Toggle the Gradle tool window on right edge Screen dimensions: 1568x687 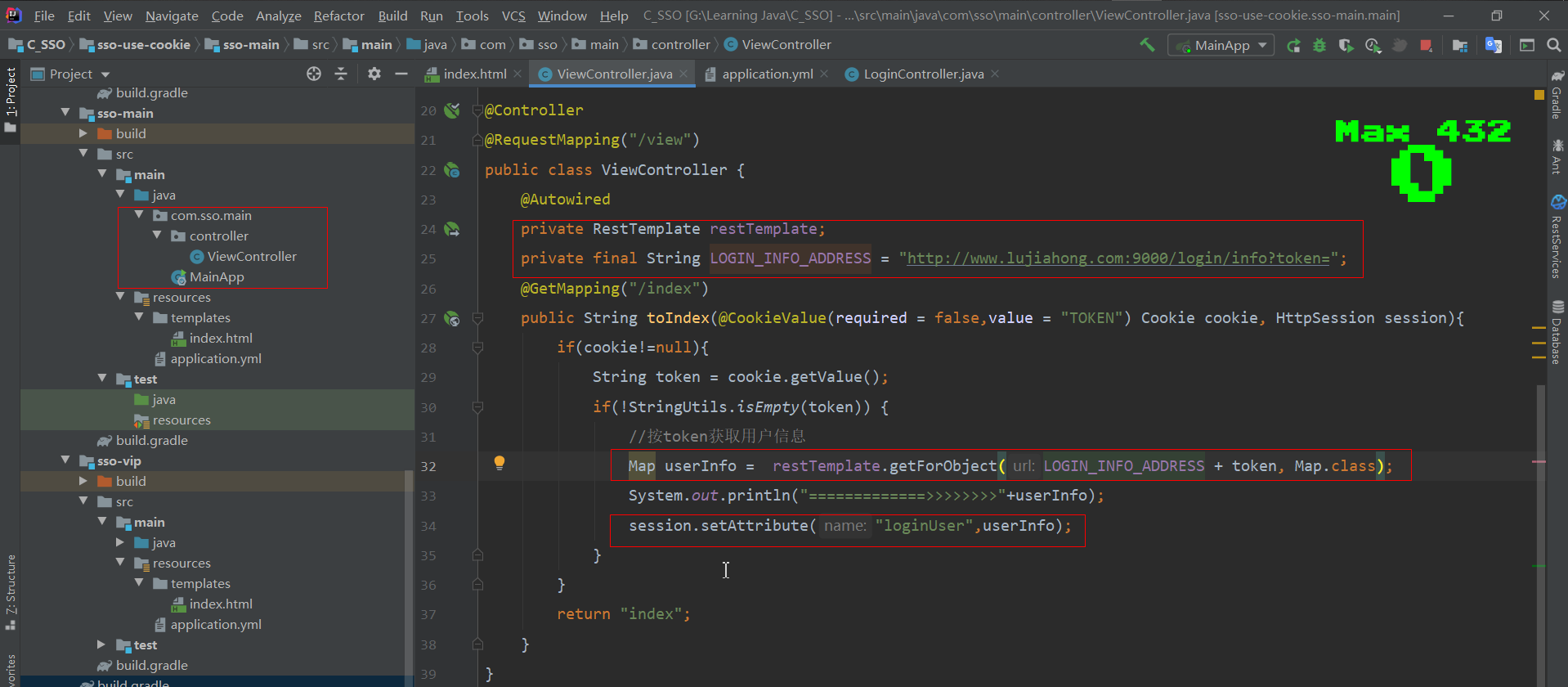[x=1557, y=96]
